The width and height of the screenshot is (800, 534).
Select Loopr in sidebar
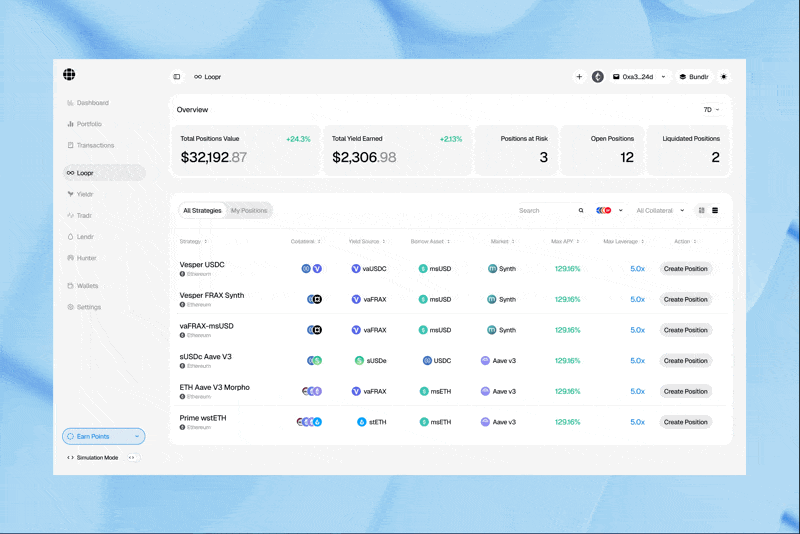pyautogui.click(x=104, y=173)
